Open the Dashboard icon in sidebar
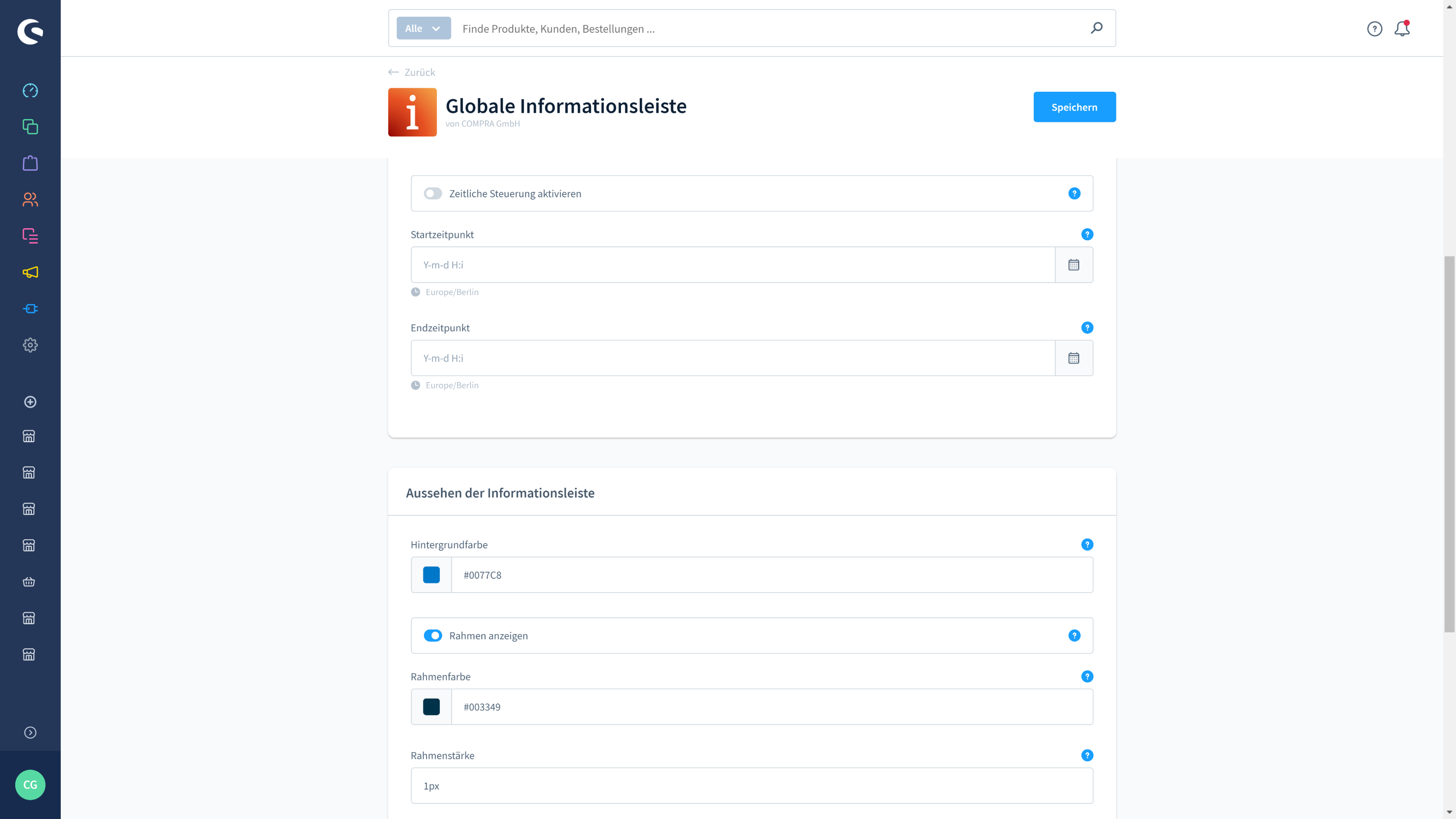Screen dimensions: 1456x819 [x=30, y=90]
